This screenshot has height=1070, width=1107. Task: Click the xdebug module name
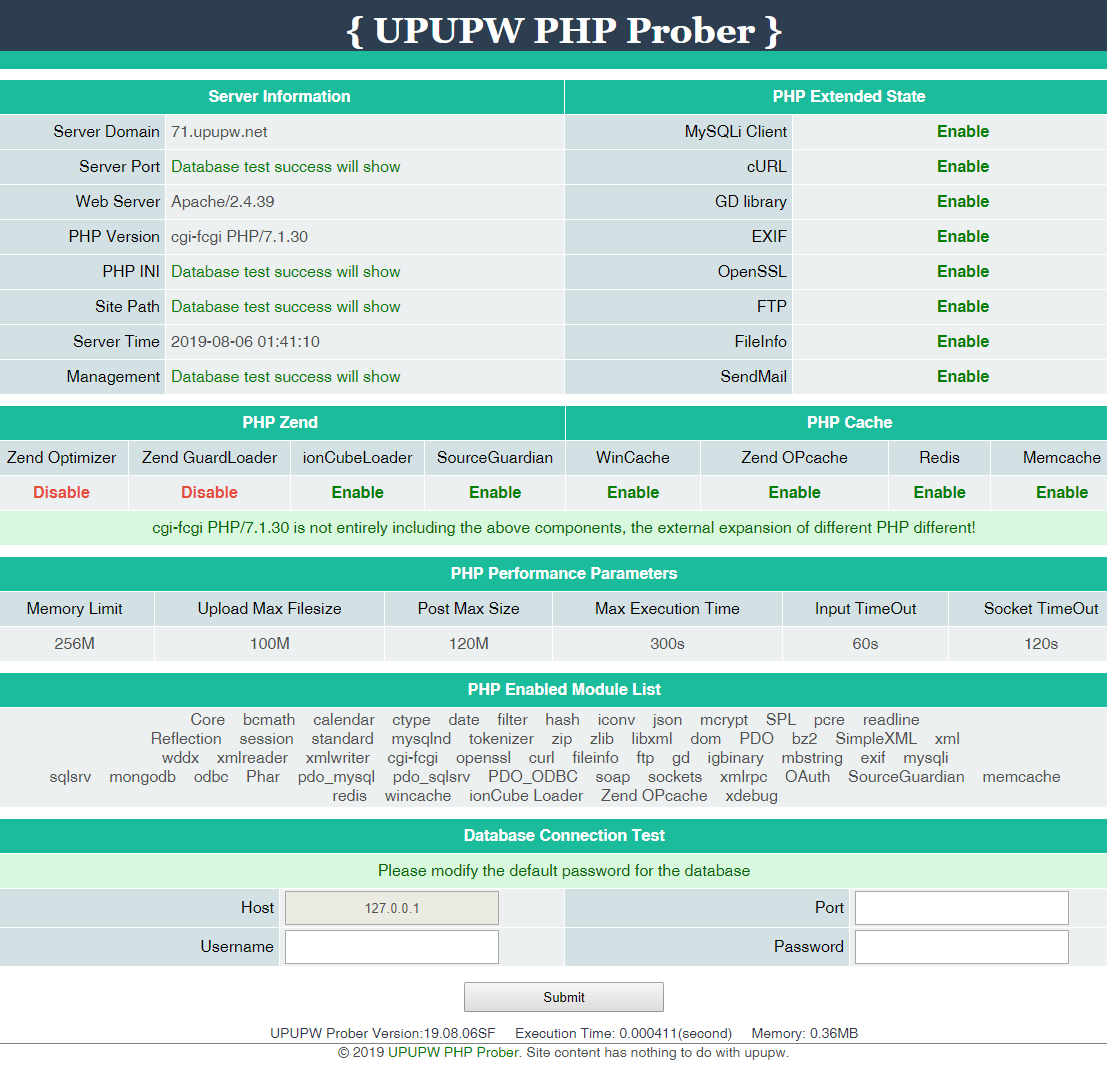pyautogui.click(x=751, y=796)
